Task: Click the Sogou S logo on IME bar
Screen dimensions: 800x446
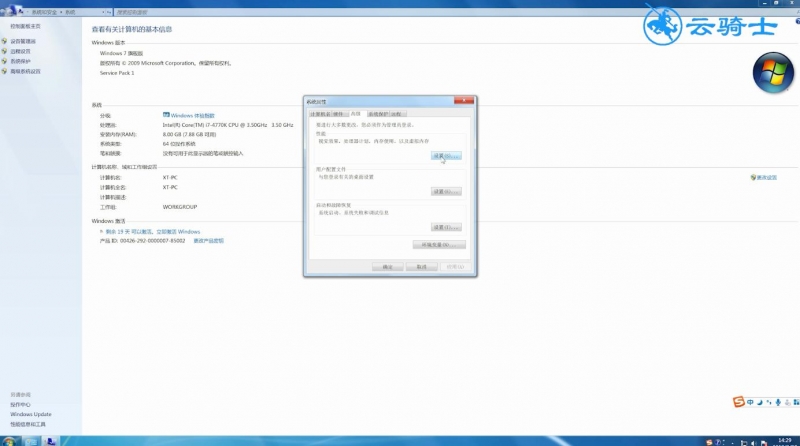Action: (738, 402)
